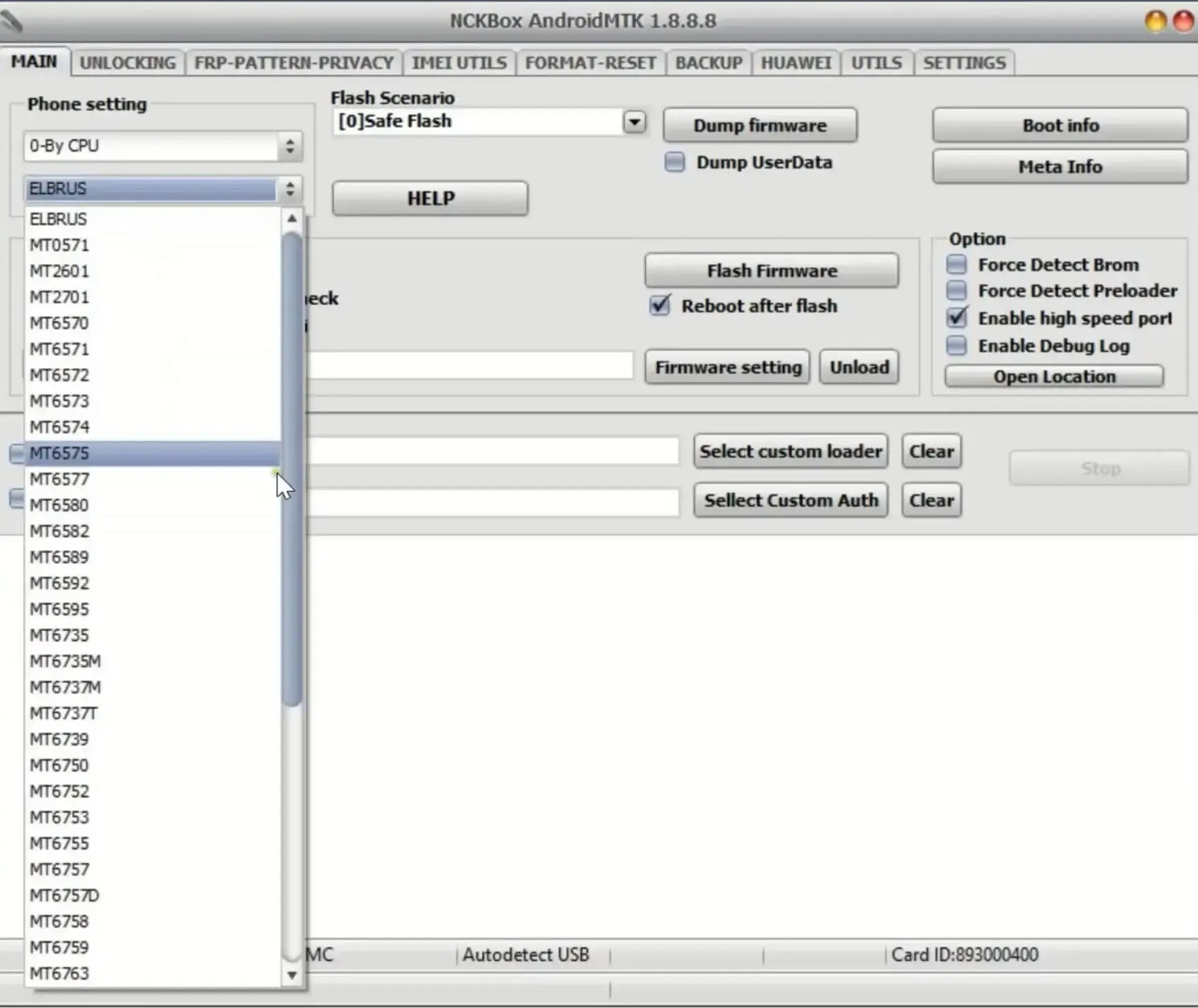Collapse the ELBRUS CPU dropdown

point(163,188)
